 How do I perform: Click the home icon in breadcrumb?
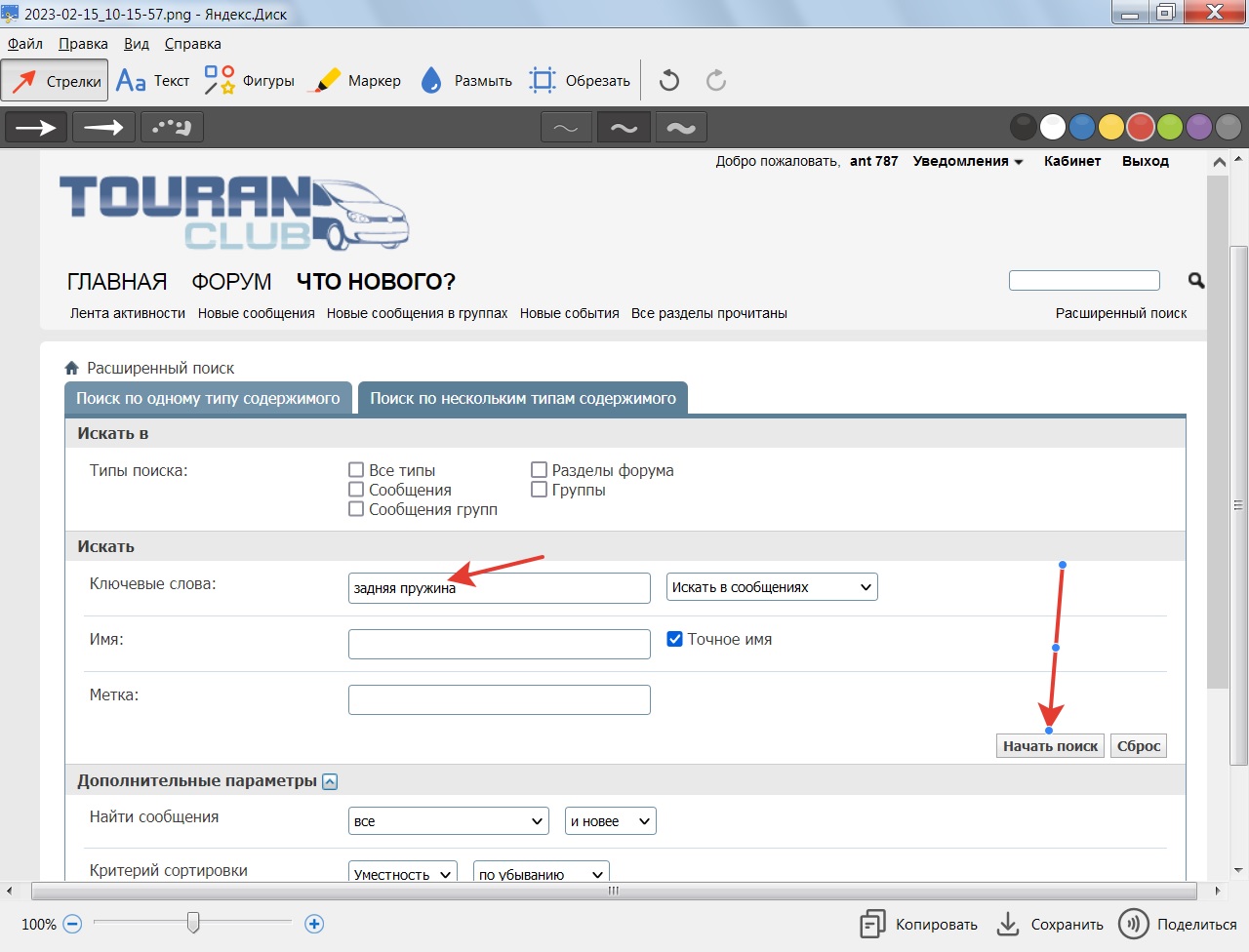click(71, 368)
